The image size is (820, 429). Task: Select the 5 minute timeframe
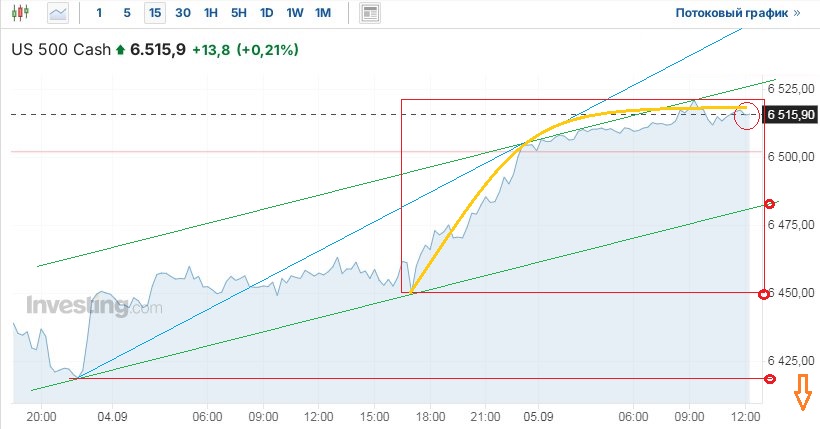pos(126,13)
